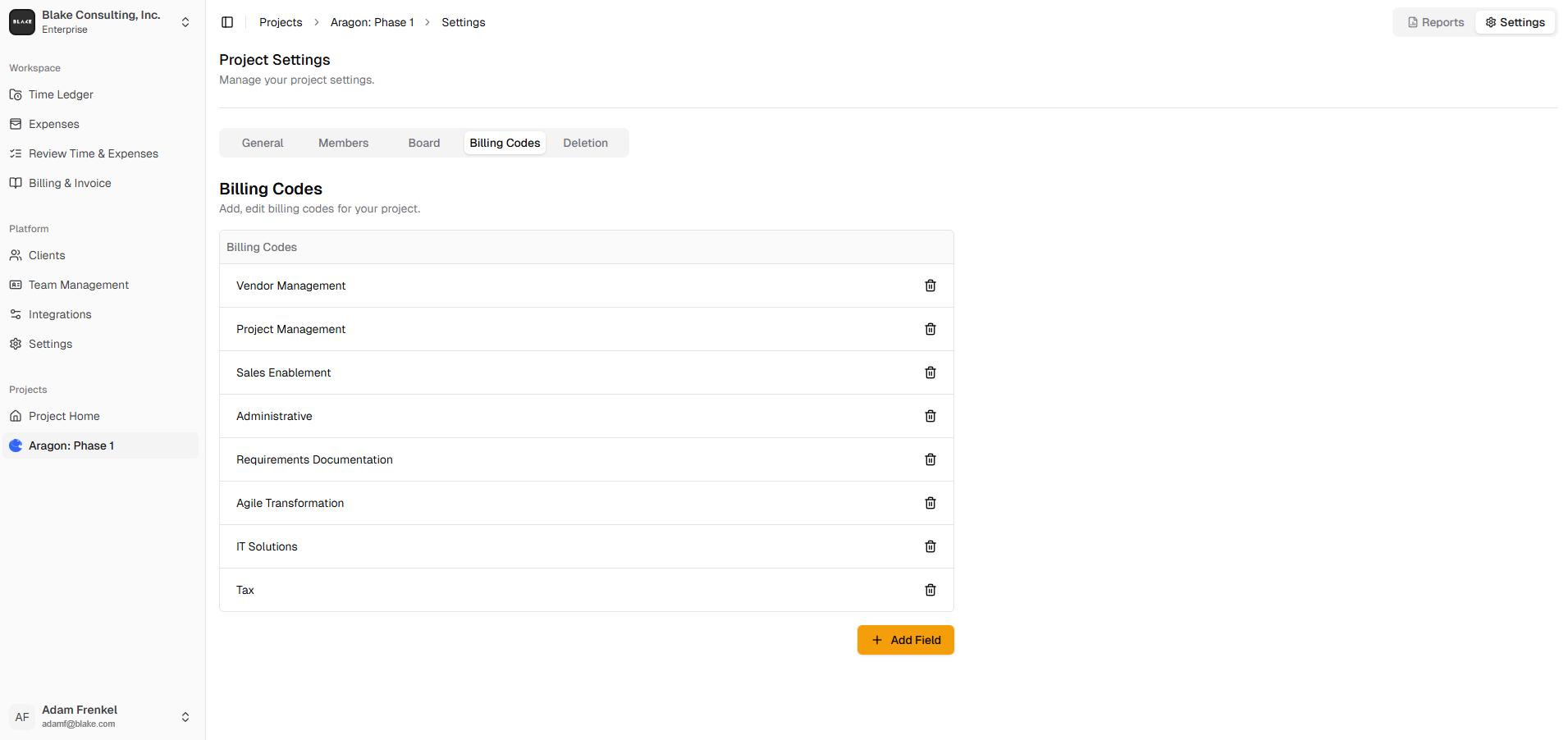Image resolution: width=1568 pixels, height=740 pixels.
Task: Click the Project Management code name
Action: tap(291, 329)
